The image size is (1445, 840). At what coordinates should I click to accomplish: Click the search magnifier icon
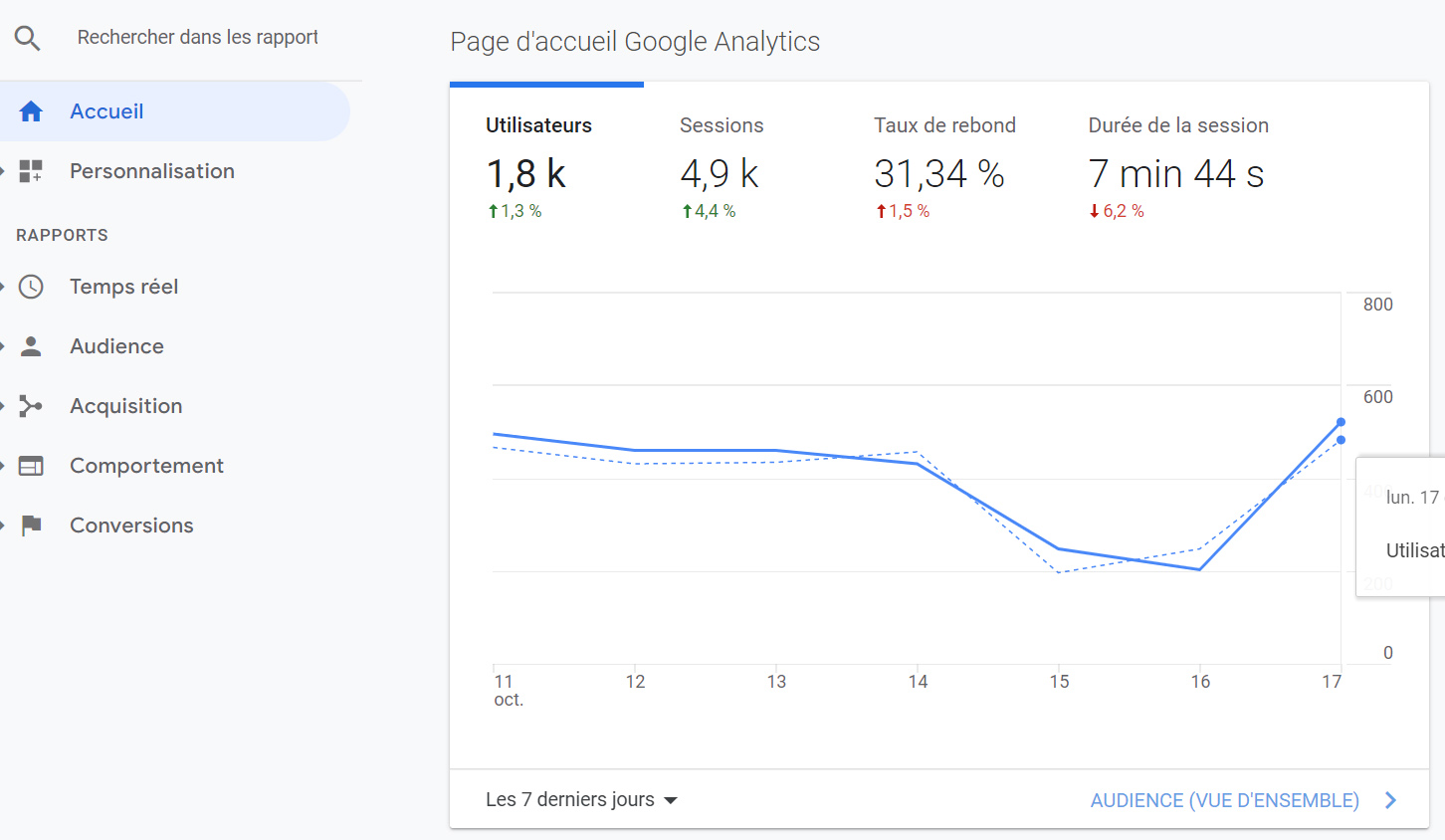[x=27, y=38]
